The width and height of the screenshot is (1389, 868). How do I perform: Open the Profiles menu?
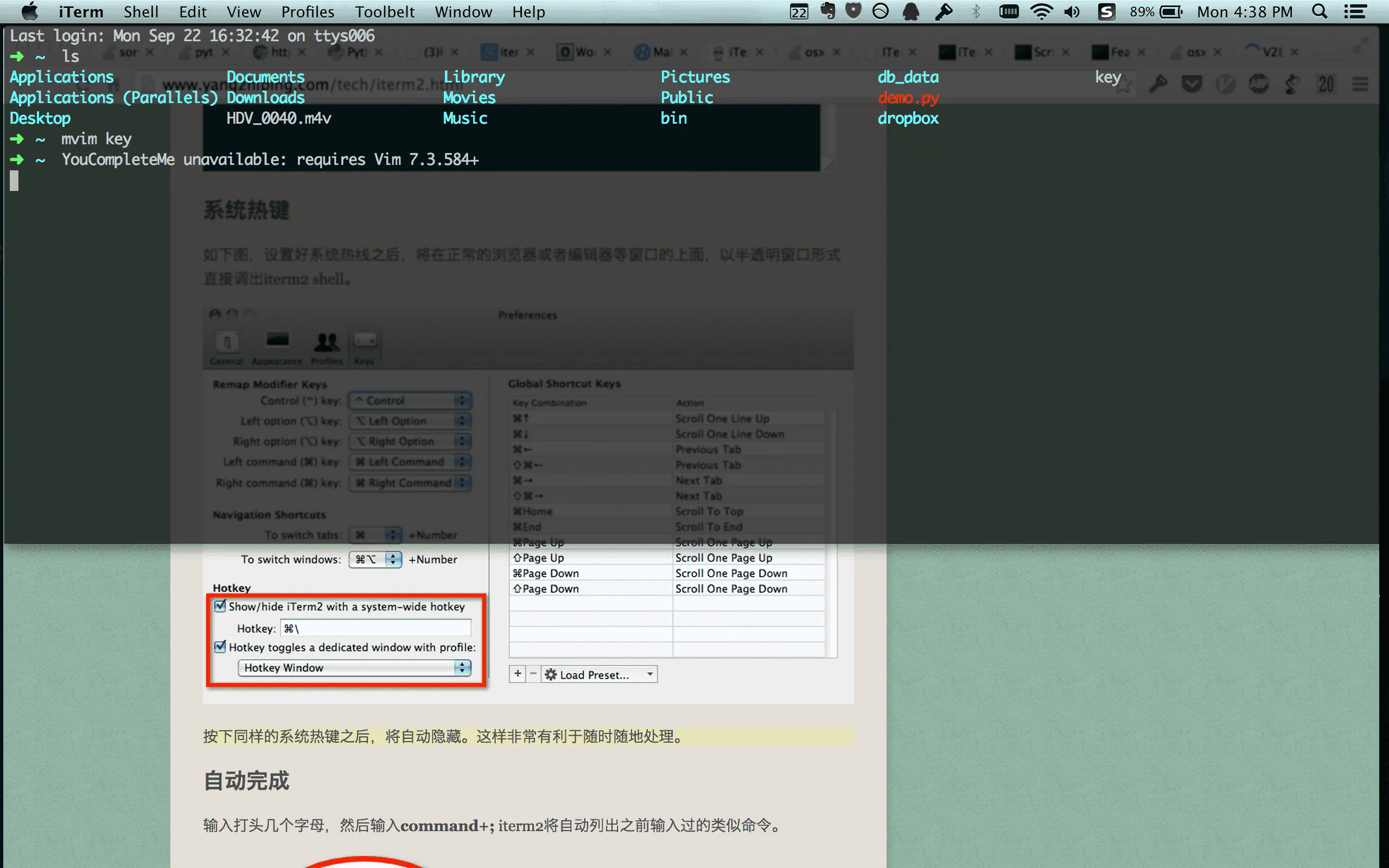point(308,11)
